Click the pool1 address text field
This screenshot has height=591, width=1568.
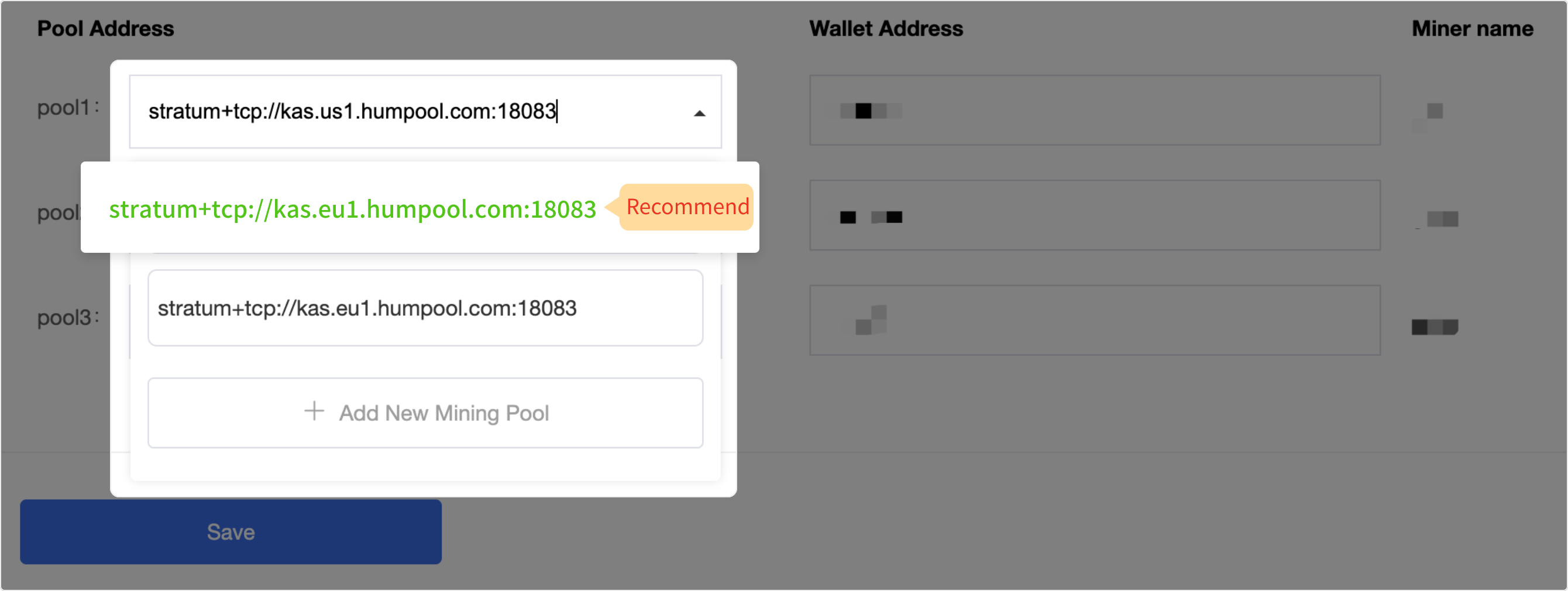[x=425, y=111]
